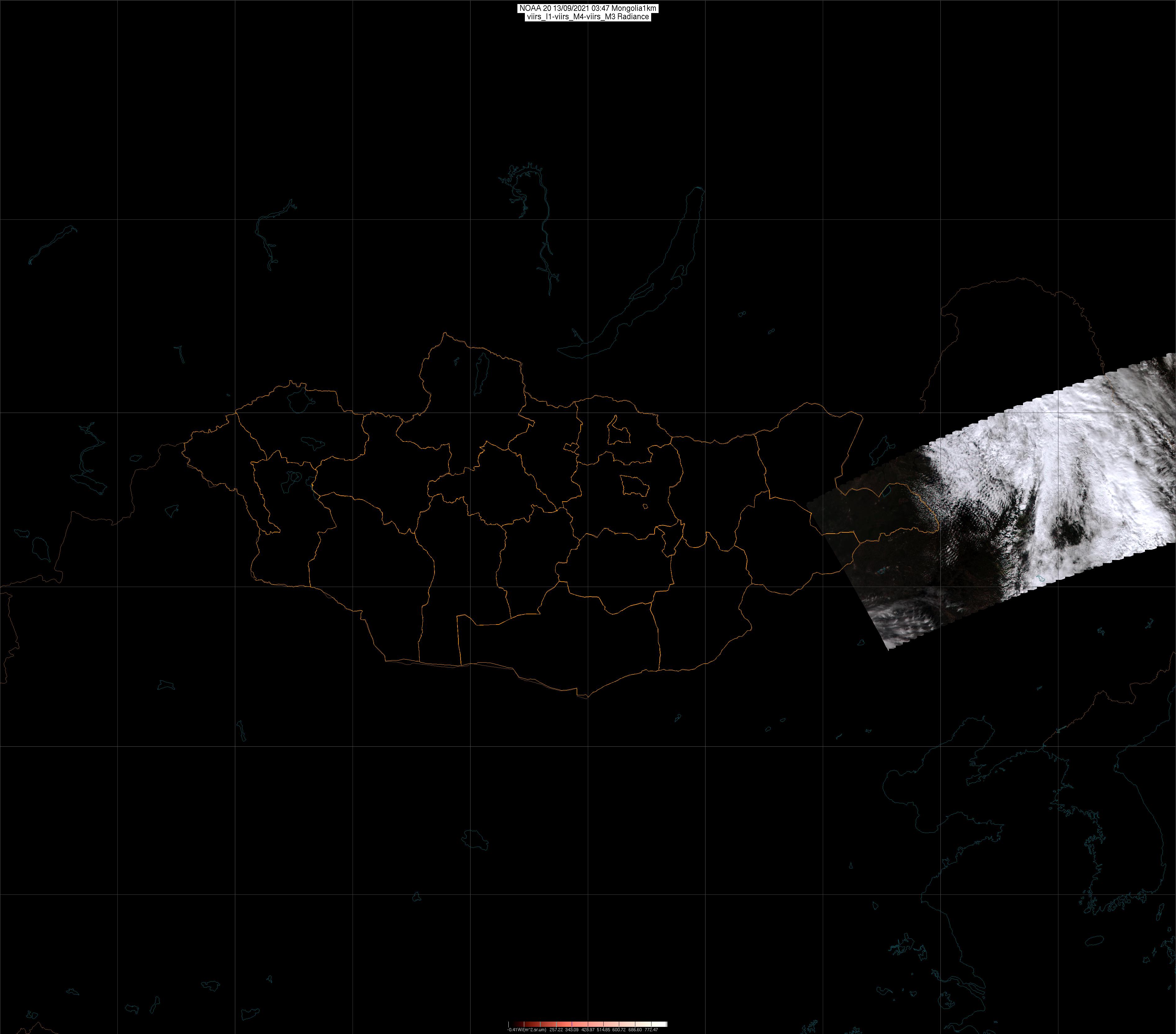The height and width of the screenshot is (1034, 1176).
Task: Click the 428.97 colorbar tick label
Action: click(588, 1030)
